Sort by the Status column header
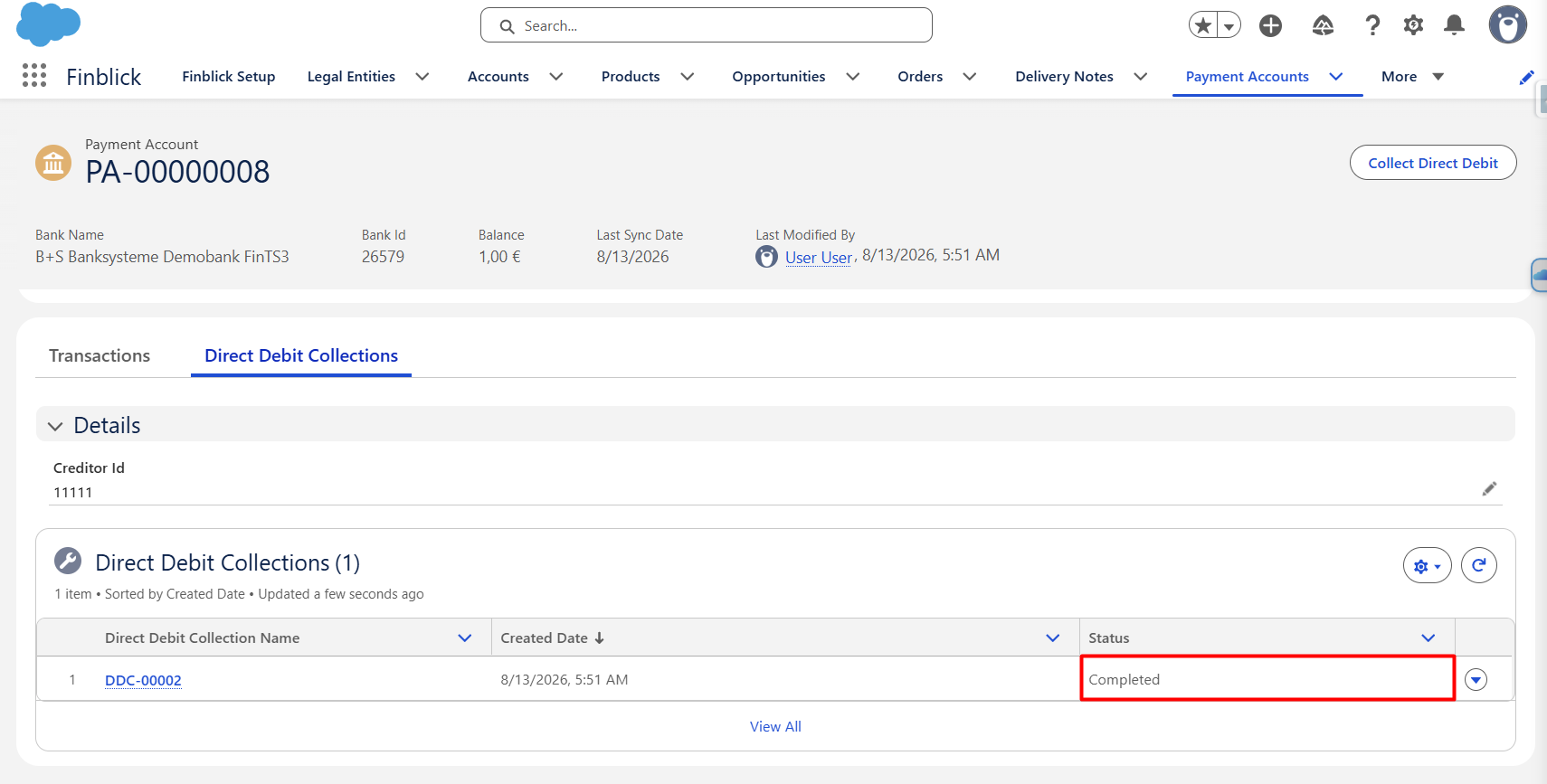Screen dimensions: 1547x784 pos(1109,638)
